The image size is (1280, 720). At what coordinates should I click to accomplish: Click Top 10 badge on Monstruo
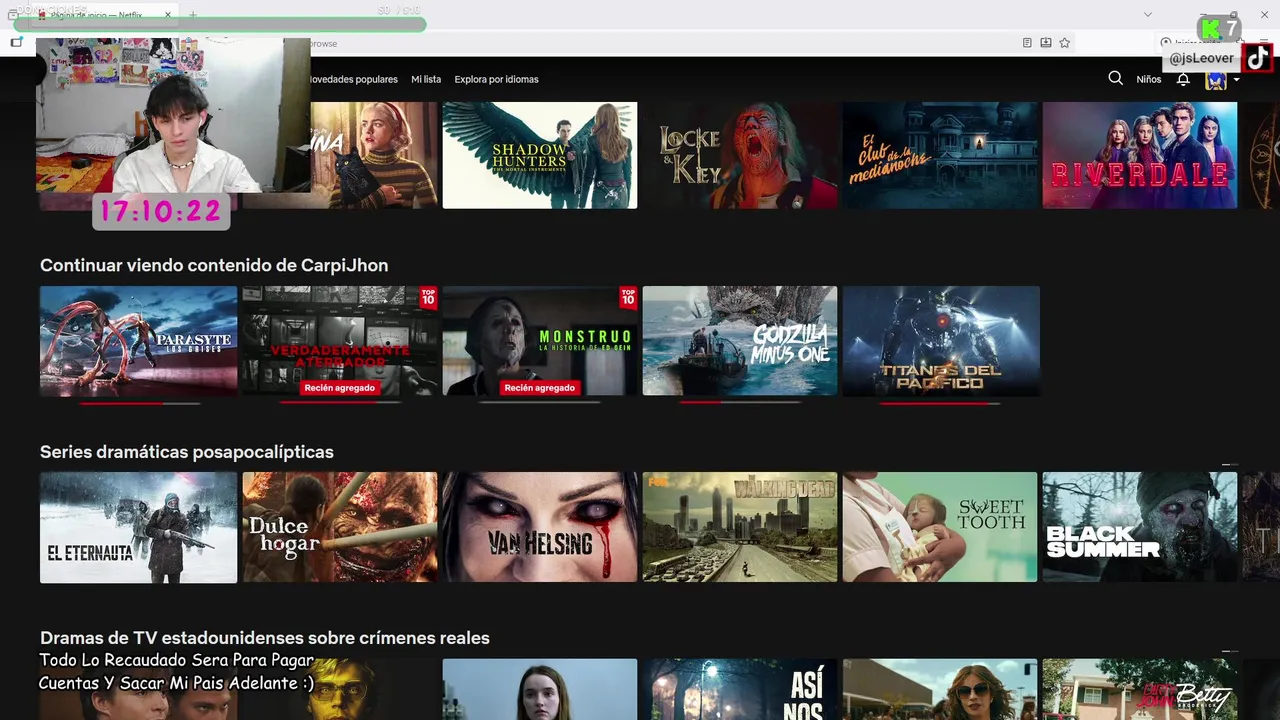coord(628,297)
